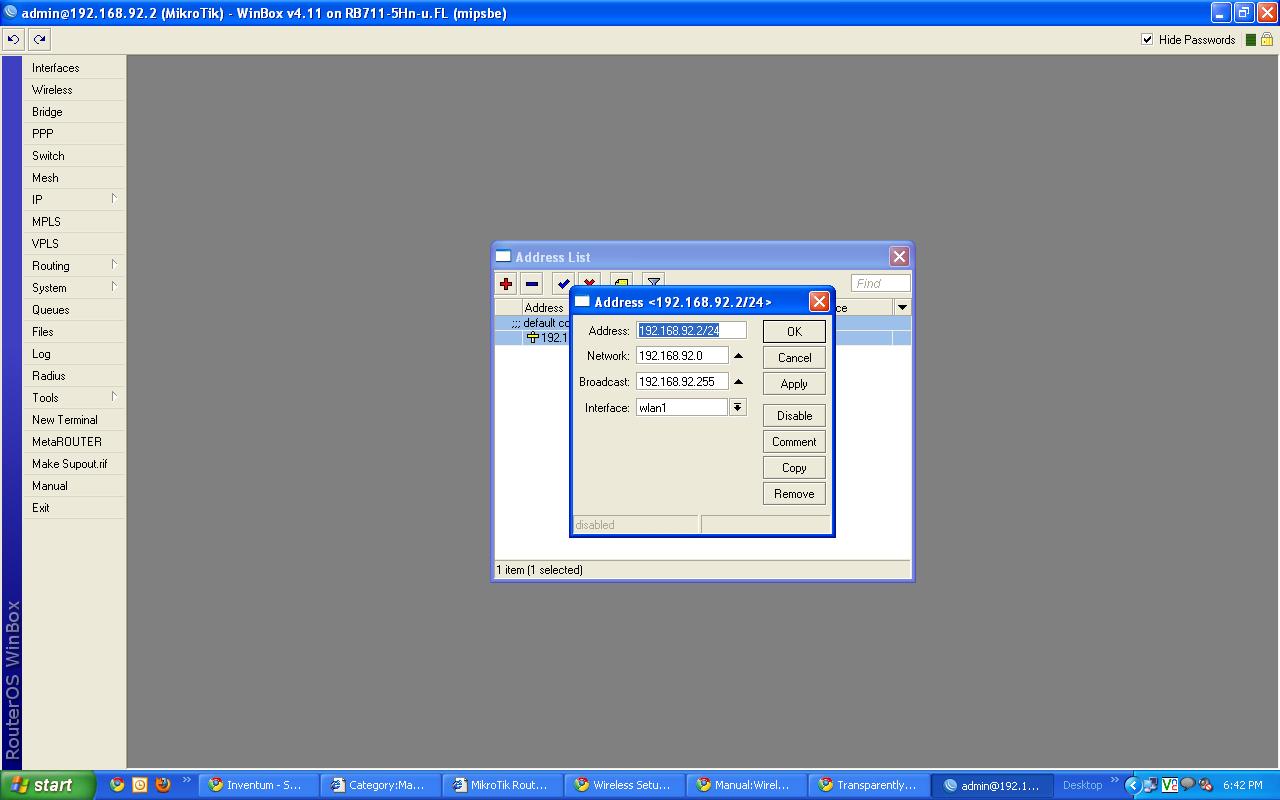Open the VPLS menu
1280x800 pixels.
point(75,244)
